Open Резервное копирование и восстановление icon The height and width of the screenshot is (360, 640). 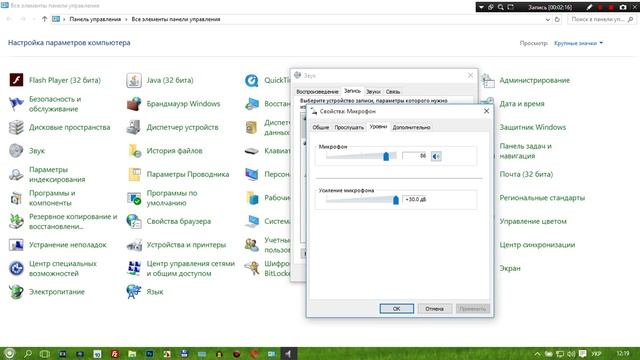point(16,221)
